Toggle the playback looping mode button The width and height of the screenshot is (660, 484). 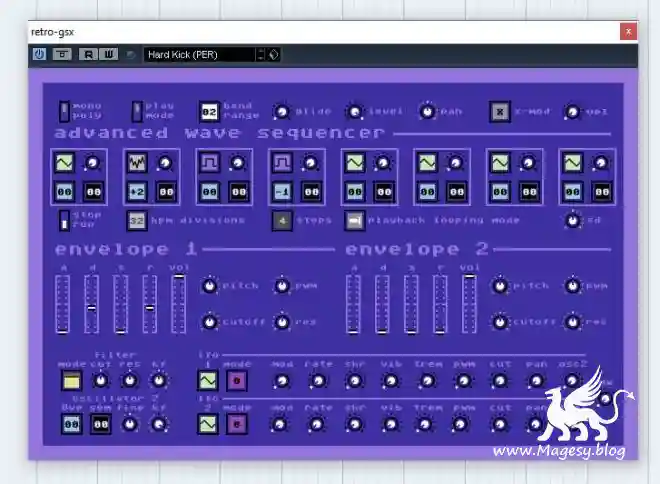(355, 221)
